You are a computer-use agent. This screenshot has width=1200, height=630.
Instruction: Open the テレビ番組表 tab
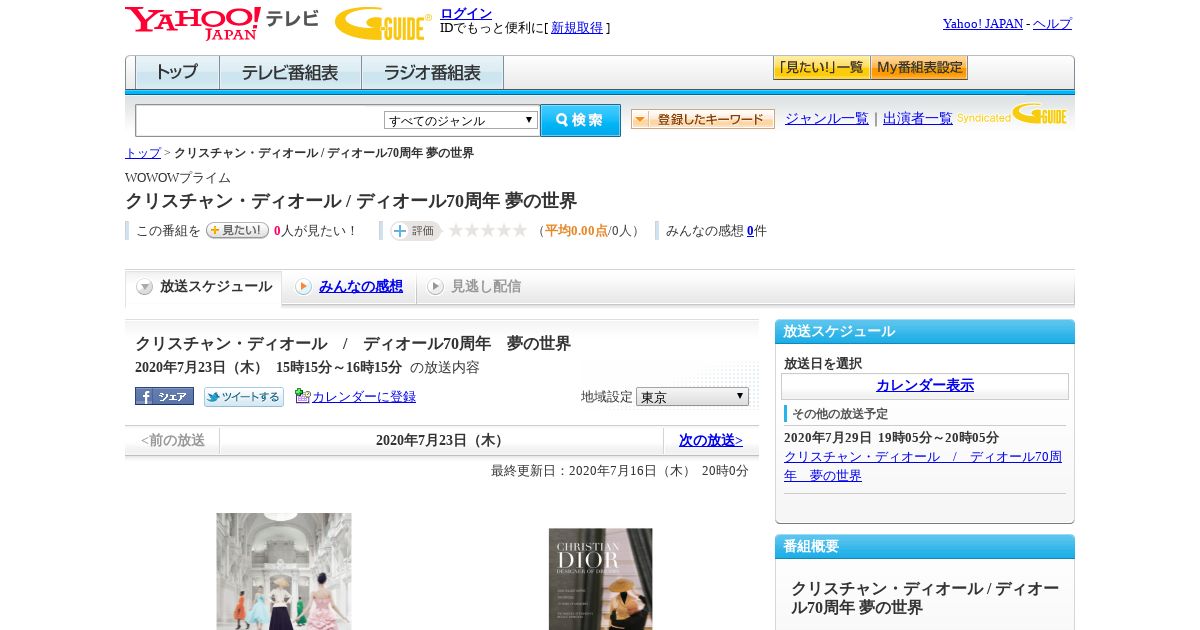point(290,73)
